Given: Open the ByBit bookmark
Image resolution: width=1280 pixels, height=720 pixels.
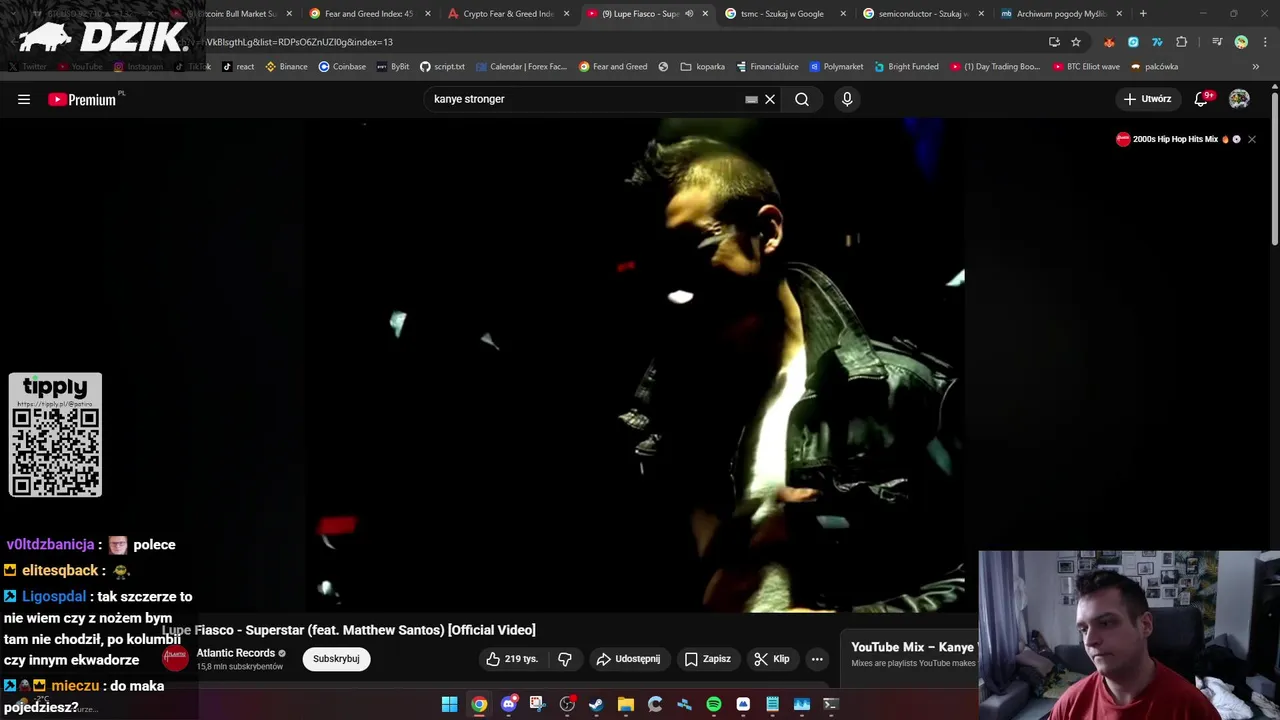Looking at the screenshot, I should (x=393, y=67).
